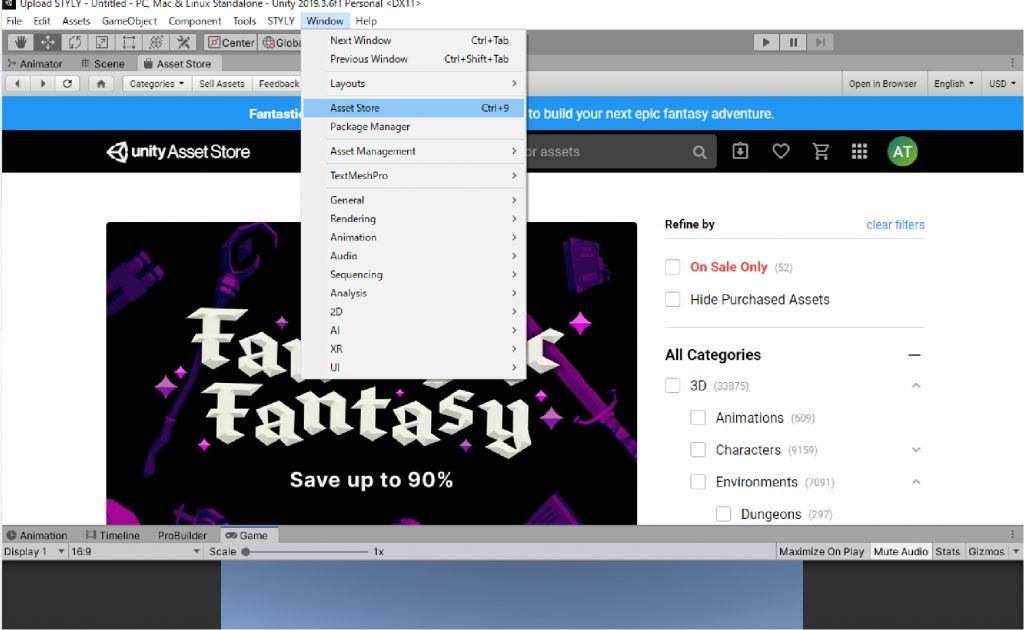Open the USD currency dropdown
The height and width of the screenshot is (630, 1024).
[x=1002, y=84]
